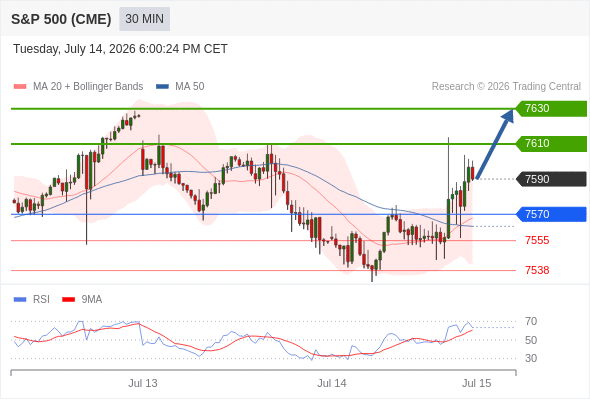Click the S&P 500 (CME) title
This screenshot has width=590, height=400.
[x=61, y=19]
